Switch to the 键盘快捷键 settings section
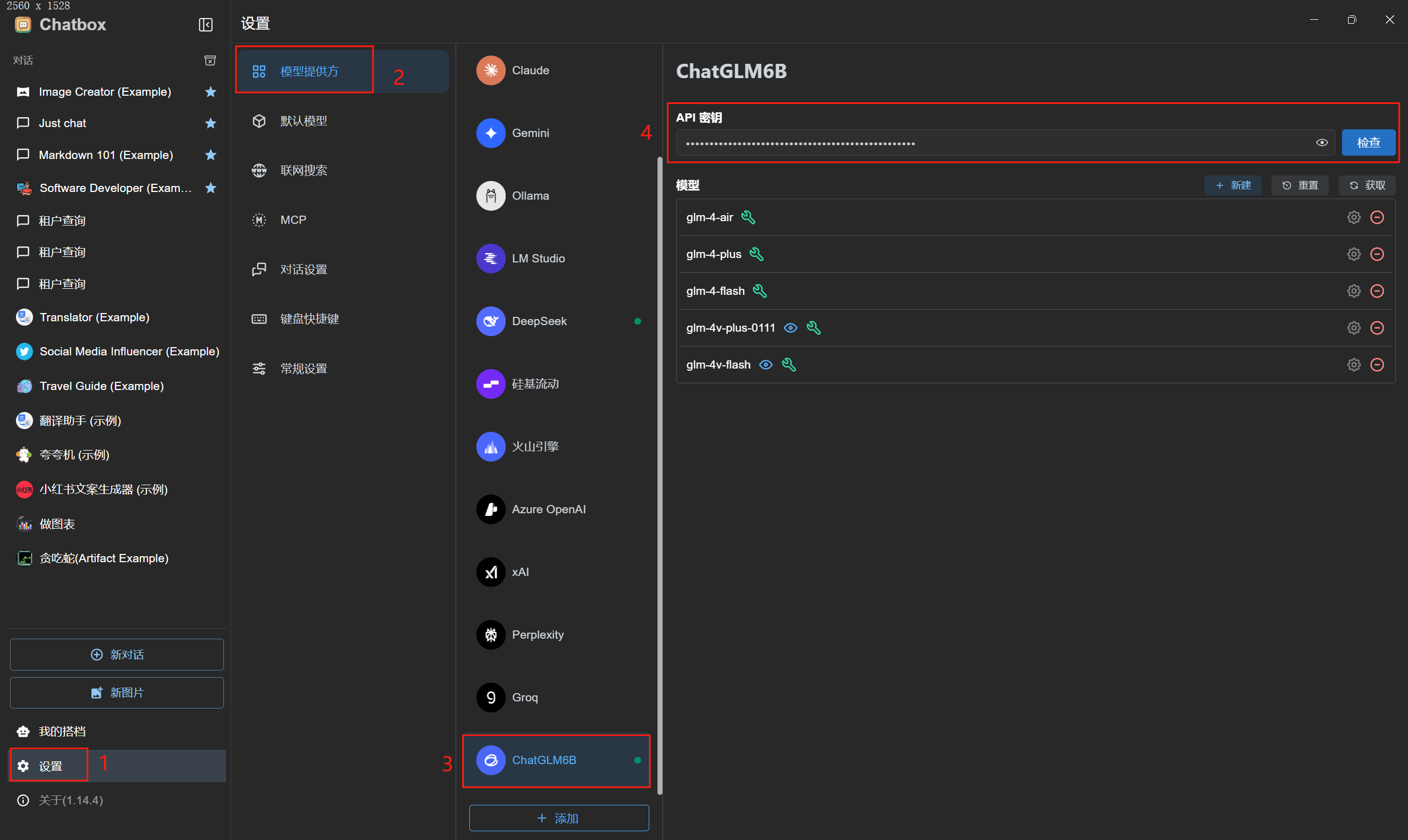Screen dimensions: 1408x840 pyautogui.click(x=309, y=318)
